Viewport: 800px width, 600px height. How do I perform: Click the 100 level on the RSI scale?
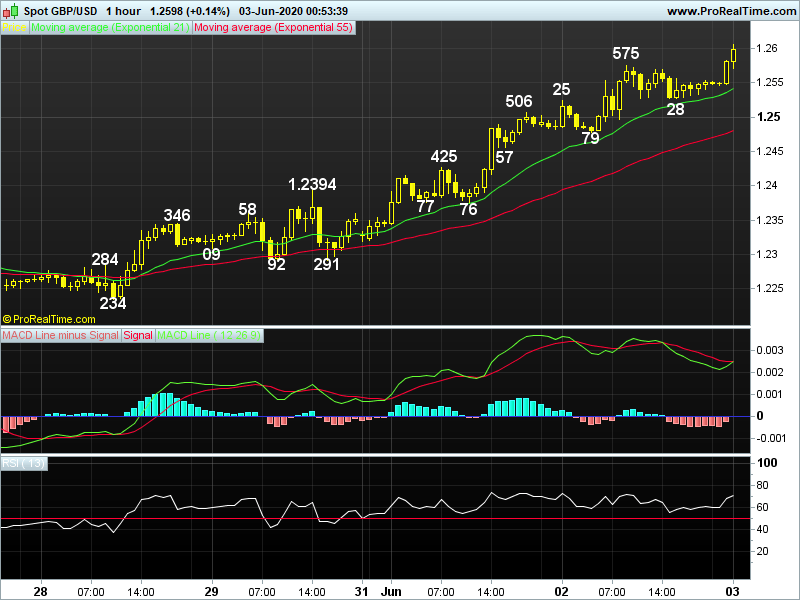(769, 464)
